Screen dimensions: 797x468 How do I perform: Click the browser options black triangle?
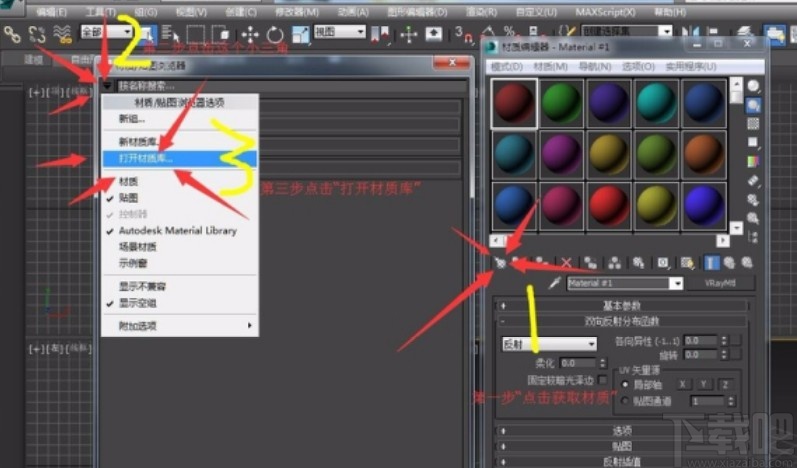106,86
